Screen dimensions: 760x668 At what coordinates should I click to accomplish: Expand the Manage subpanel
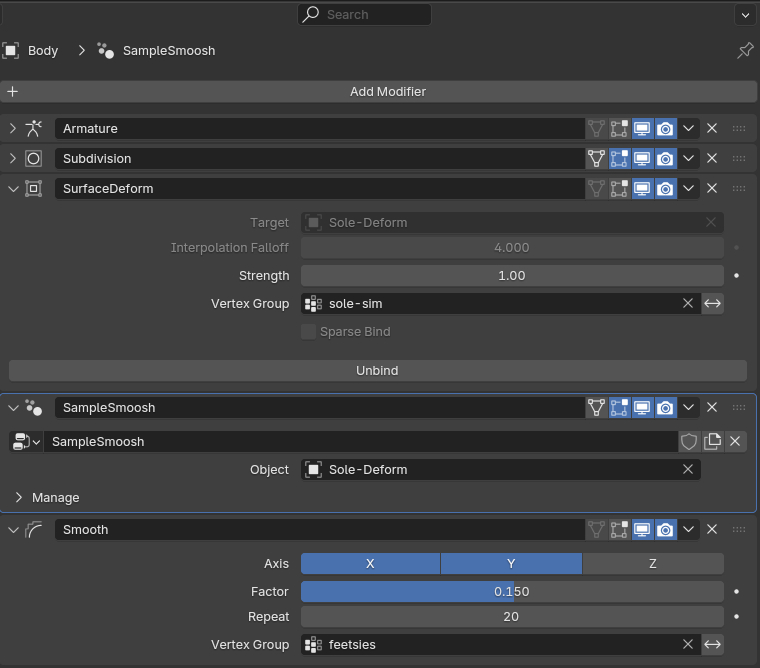tap(18, 497)
